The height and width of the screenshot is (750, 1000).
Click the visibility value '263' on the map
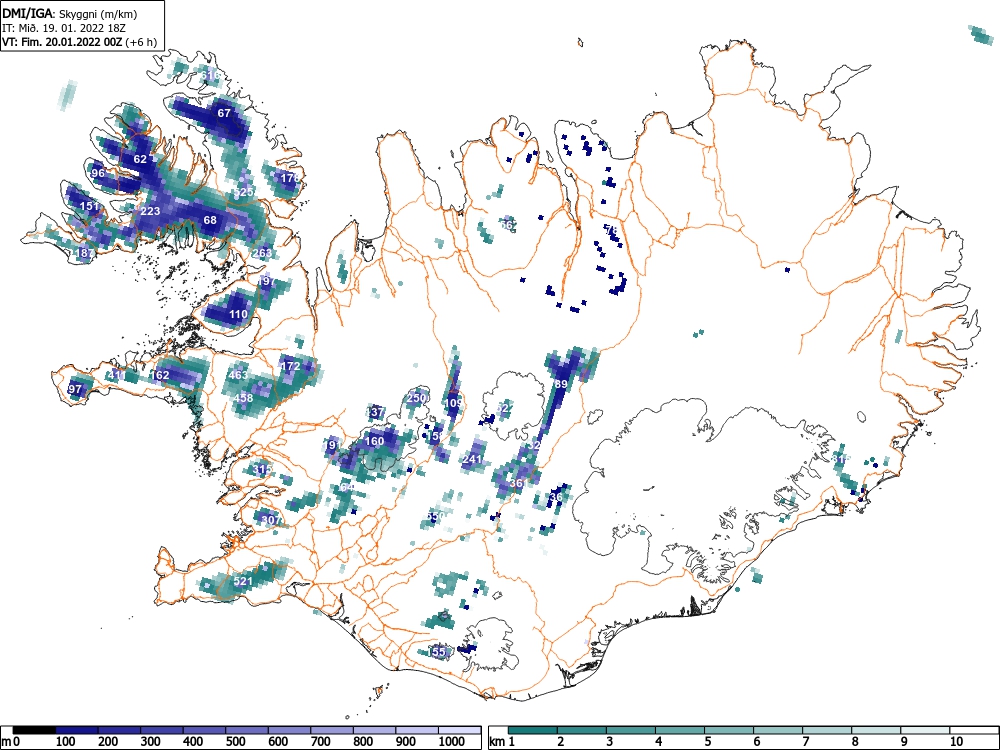(x=262, y=253)
